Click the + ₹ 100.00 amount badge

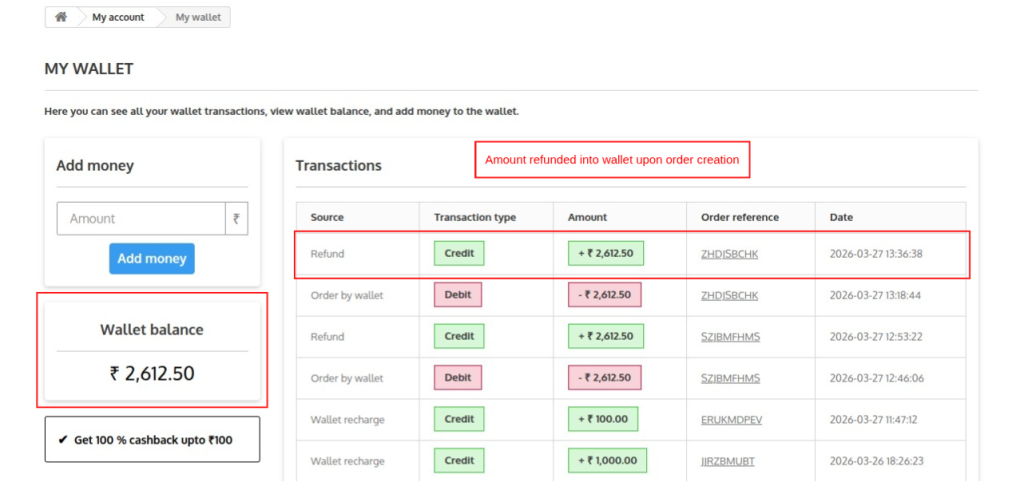(603, 419)
